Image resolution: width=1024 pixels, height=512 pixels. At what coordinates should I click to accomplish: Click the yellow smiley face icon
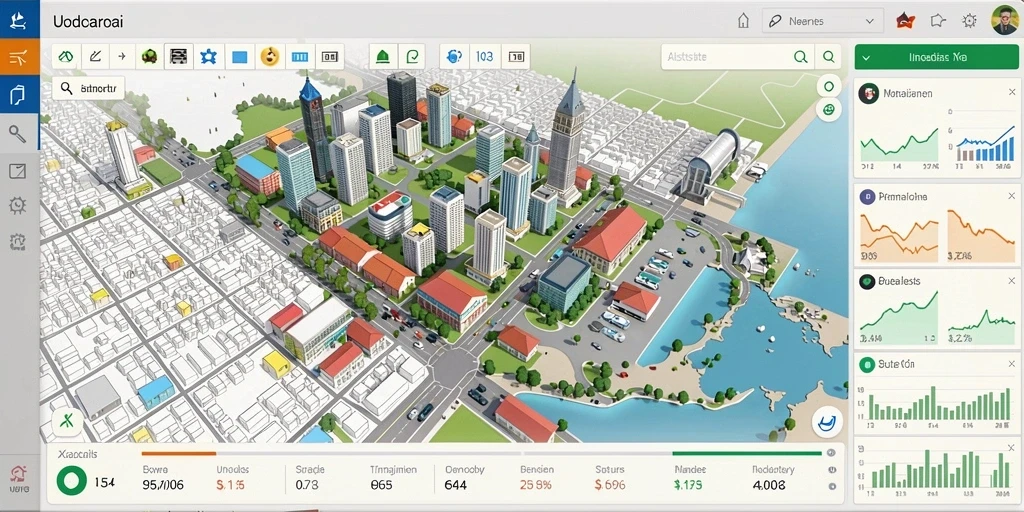[x=270, y=57]
